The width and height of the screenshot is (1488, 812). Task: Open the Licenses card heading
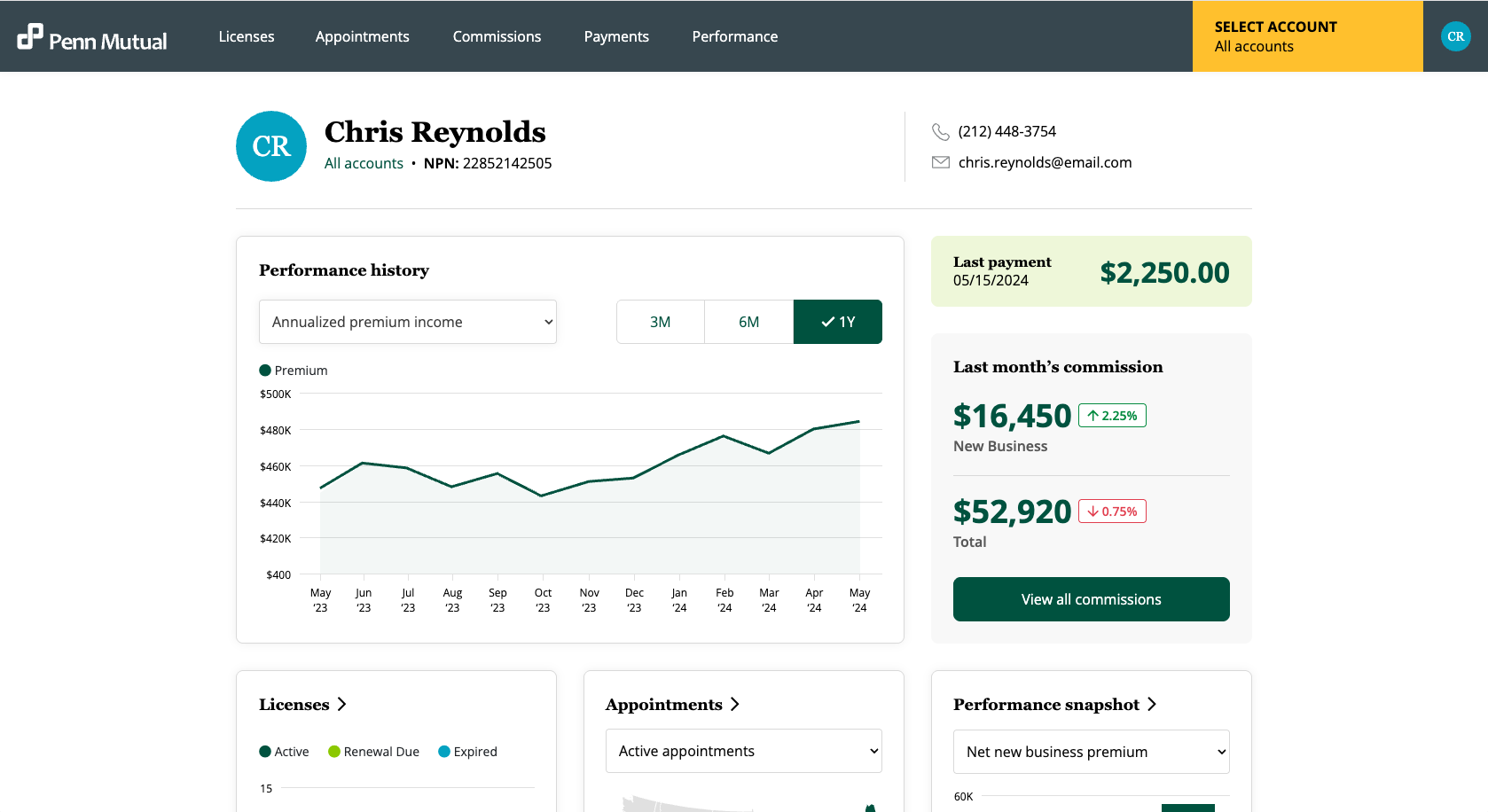click(x=294, y=704)
